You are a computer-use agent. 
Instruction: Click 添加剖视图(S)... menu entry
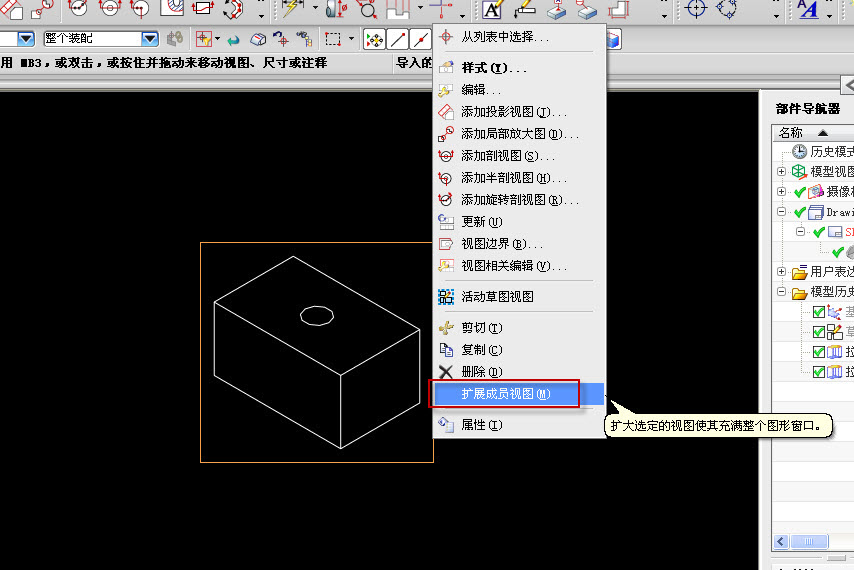519,156
